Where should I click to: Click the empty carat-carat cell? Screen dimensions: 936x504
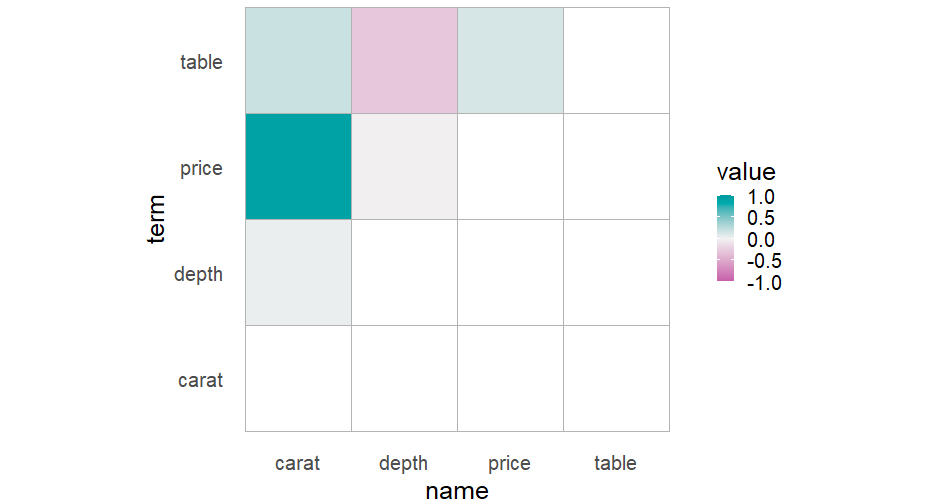(x=298, y=378)
